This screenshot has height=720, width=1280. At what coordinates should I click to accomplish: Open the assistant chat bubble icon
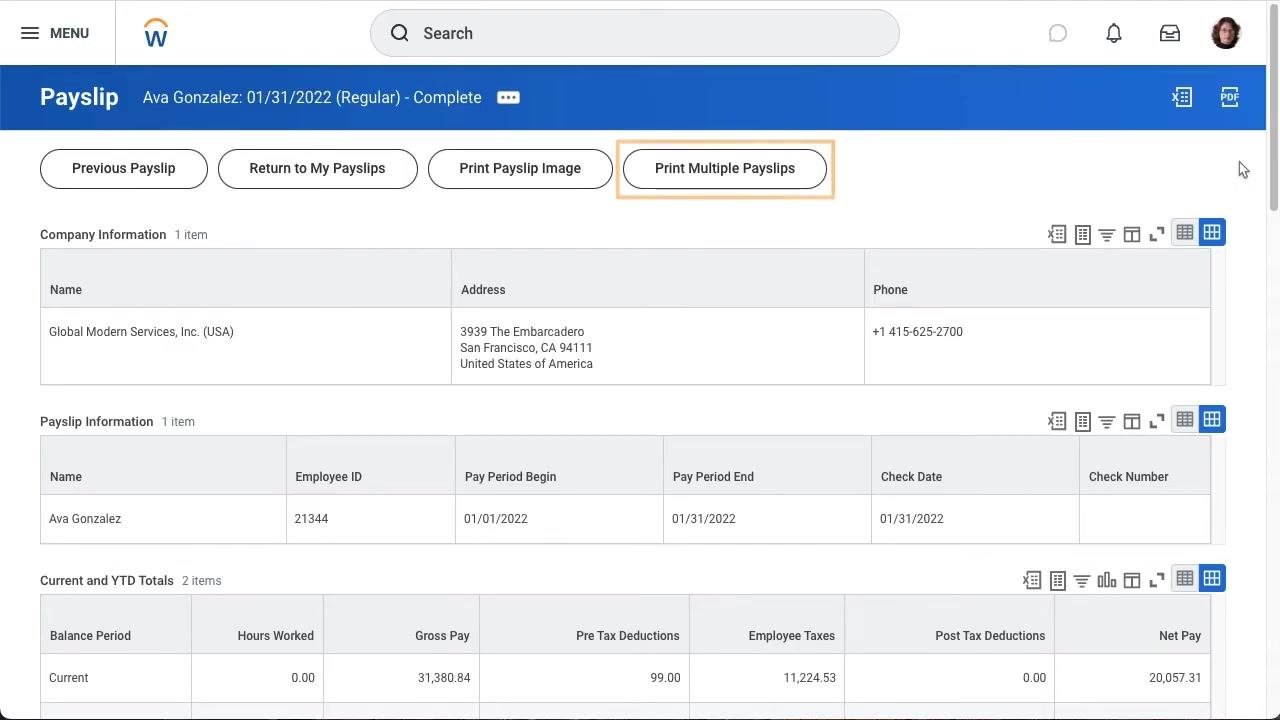[x=1057, y=33]
